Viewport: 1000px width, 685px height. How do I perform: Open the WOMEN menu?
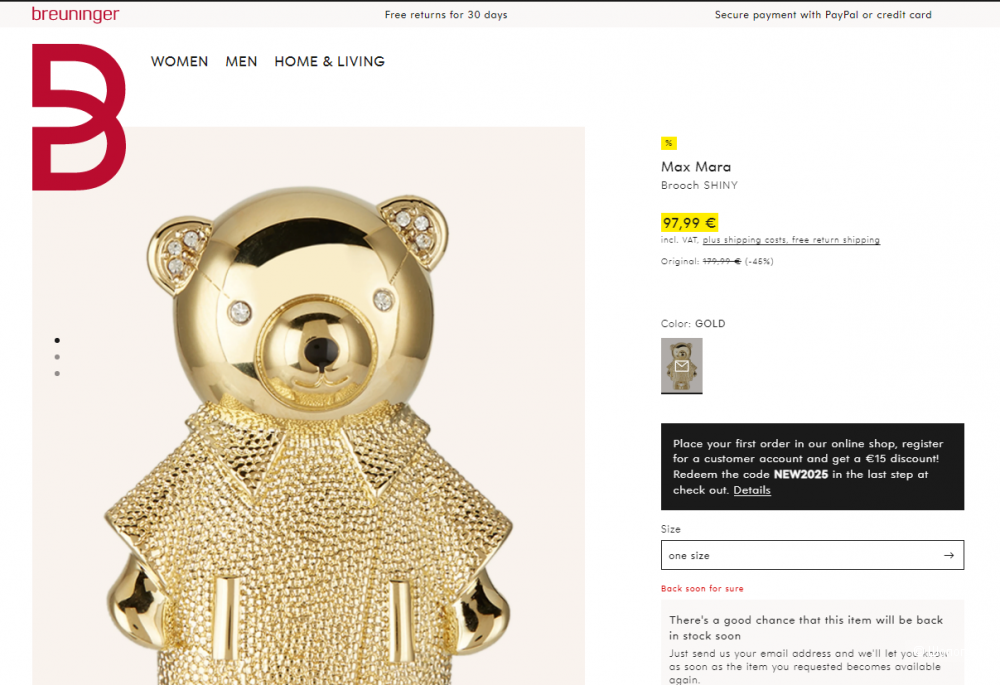coord(180,62)
